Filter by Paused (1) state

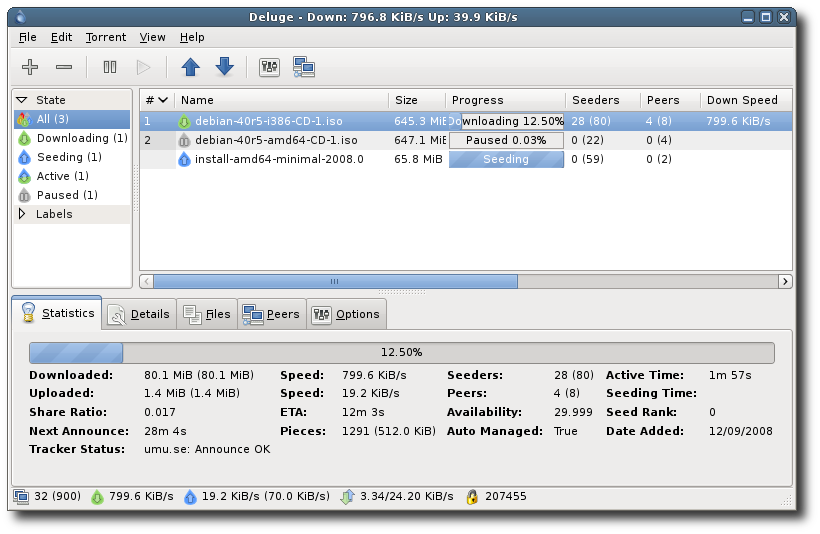click(x=72, y=195)
